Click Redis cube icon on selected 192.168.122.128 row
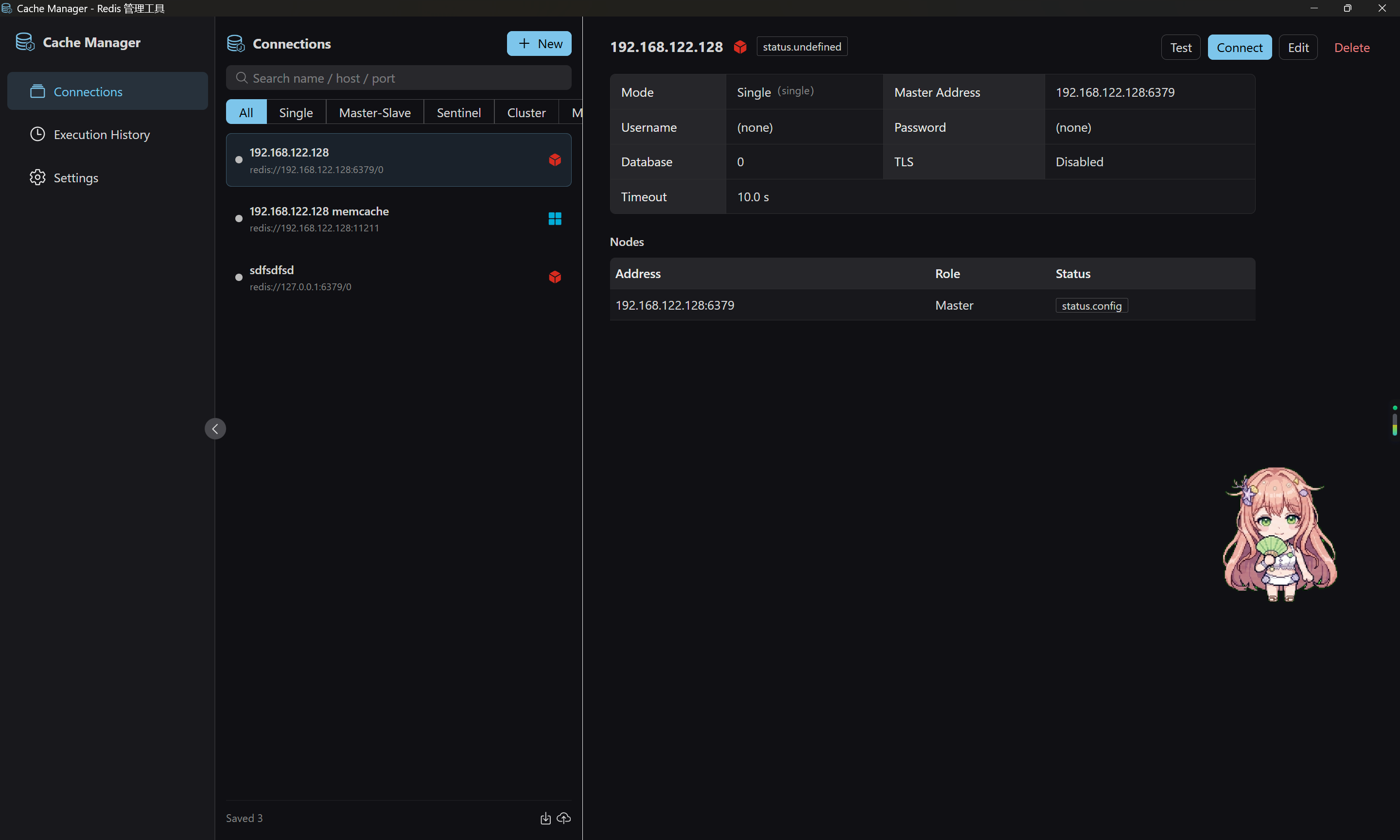The width and height of the screenshot is (1400, 840). 555,160
